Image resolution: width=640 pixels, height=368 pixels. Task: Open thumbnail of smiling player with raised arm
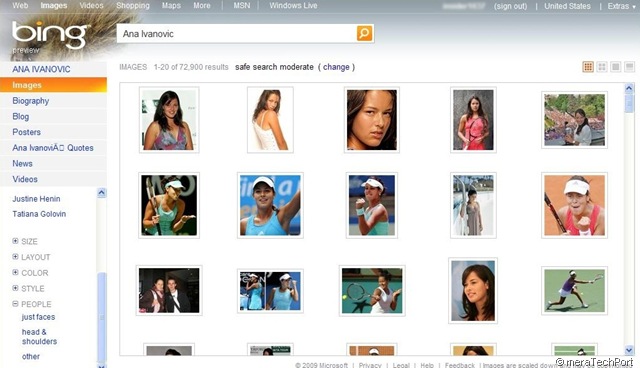point(270,205)
